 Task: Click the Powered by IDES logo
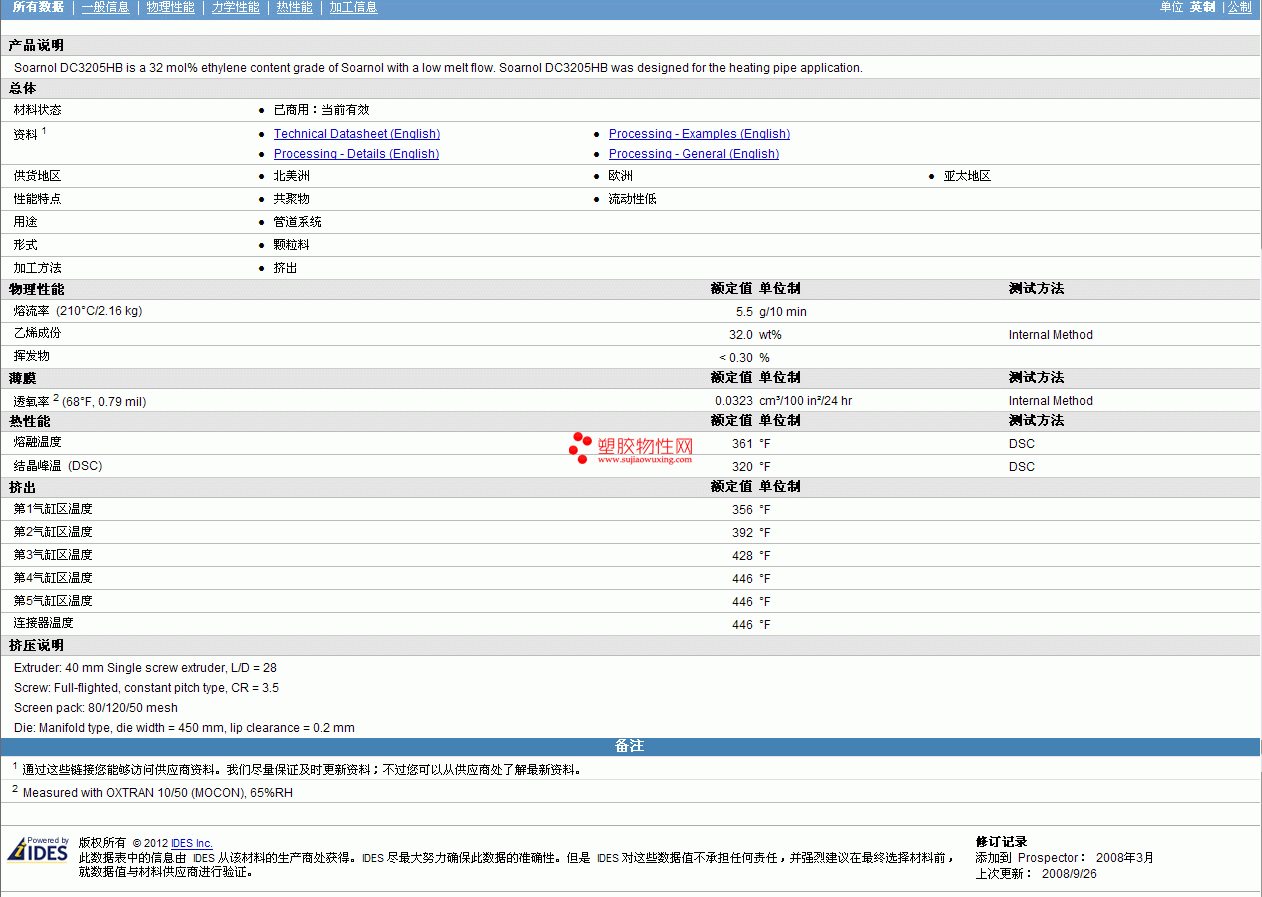(x=38, y=849)
